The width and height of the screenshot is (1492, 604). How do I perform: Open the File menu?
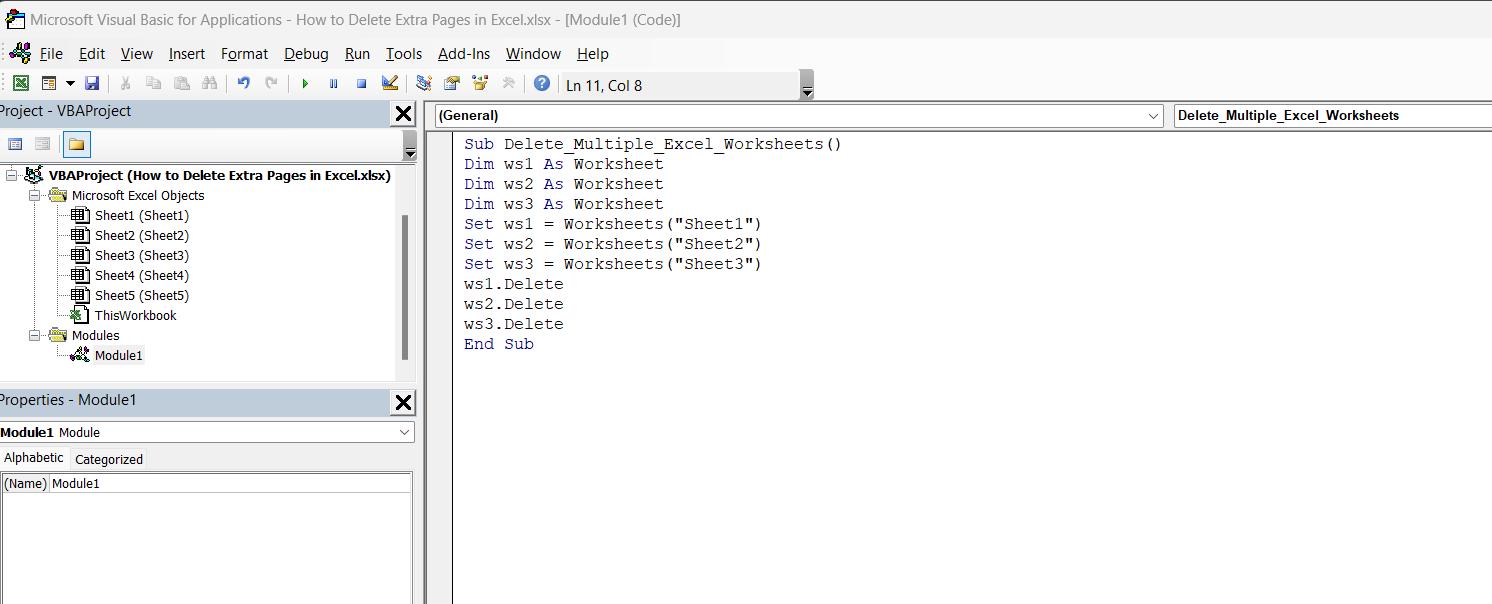coord(51,54)
